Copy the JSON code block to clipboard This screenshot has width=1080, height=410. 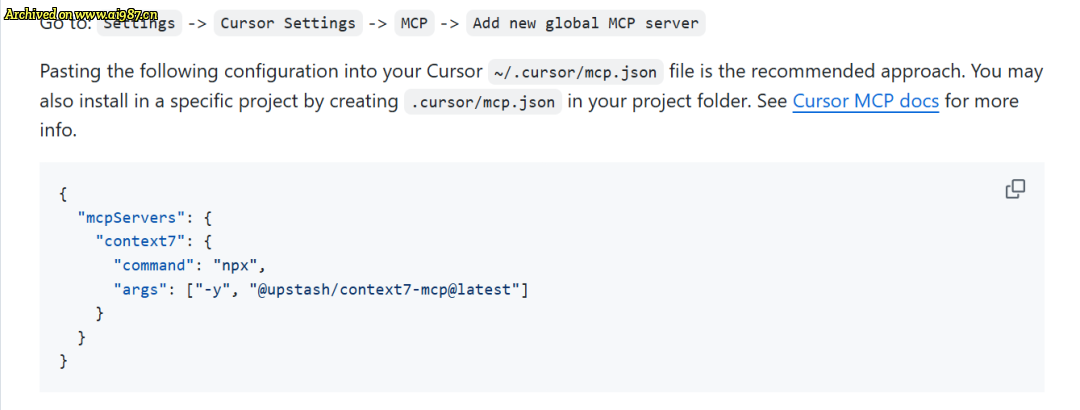pyautogui.click(x=1015, y=189)
